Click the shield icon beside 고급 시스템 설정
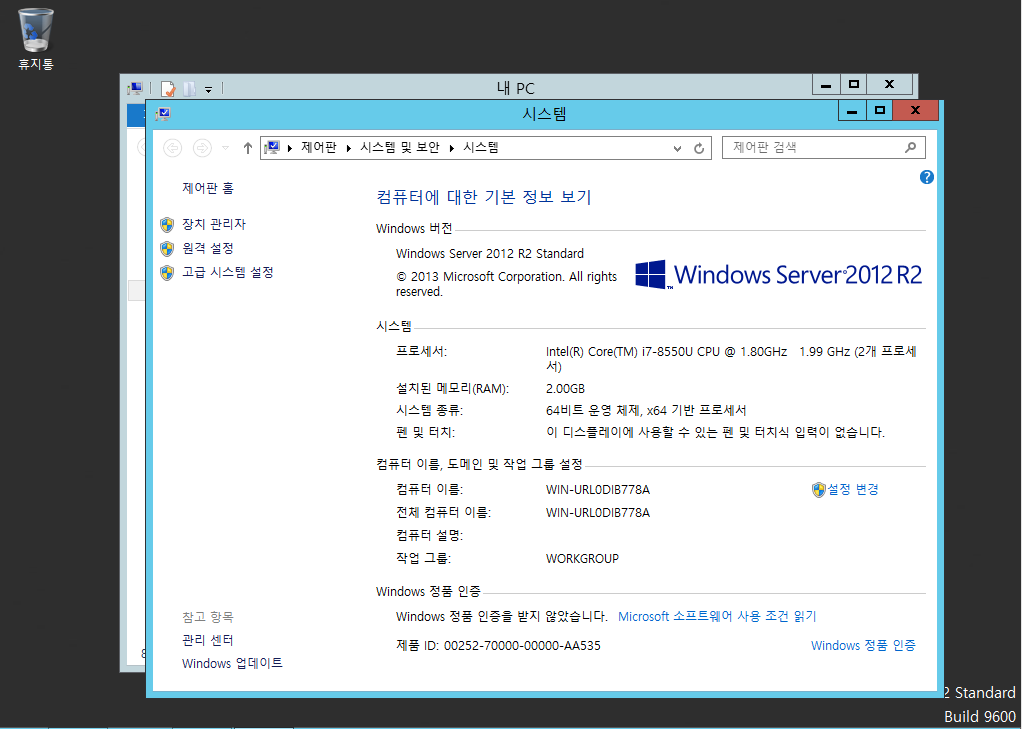Image resolution: width=1022 pixels, height=729 pixels. 167,273
